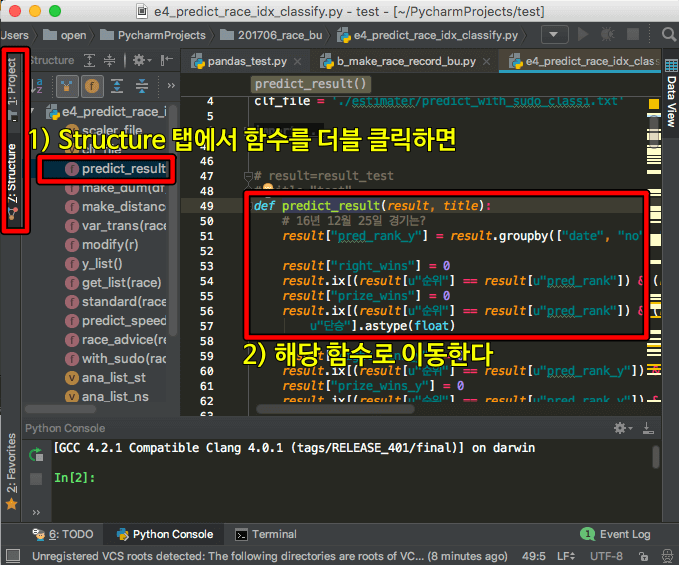Open the Data View side panel
Screen dimensions: 679x565
pyautogui.click(x=671, y=94)
